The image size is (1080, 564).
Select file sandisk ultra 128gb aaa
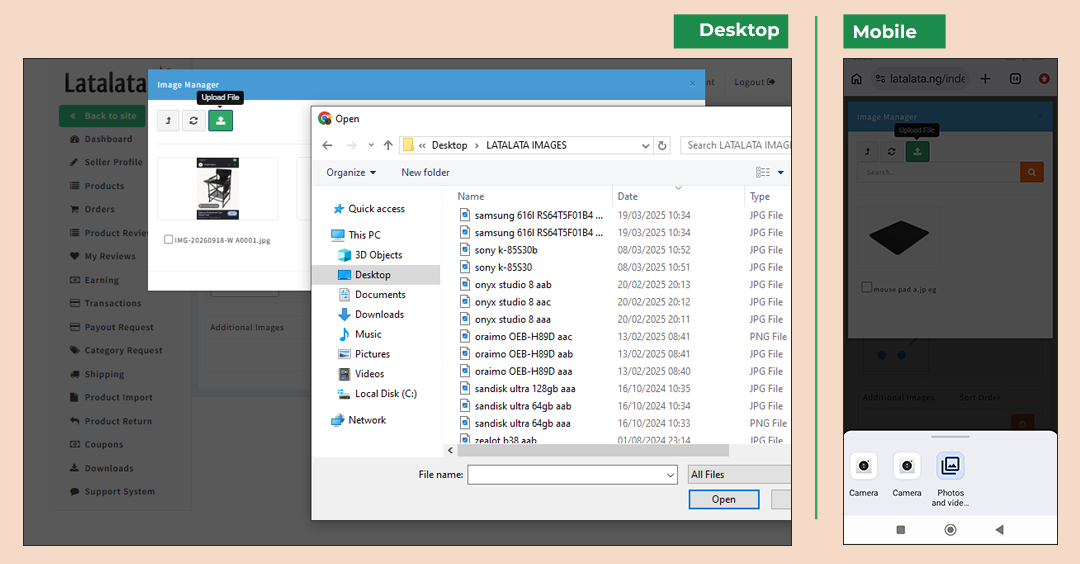click(525, 388)
